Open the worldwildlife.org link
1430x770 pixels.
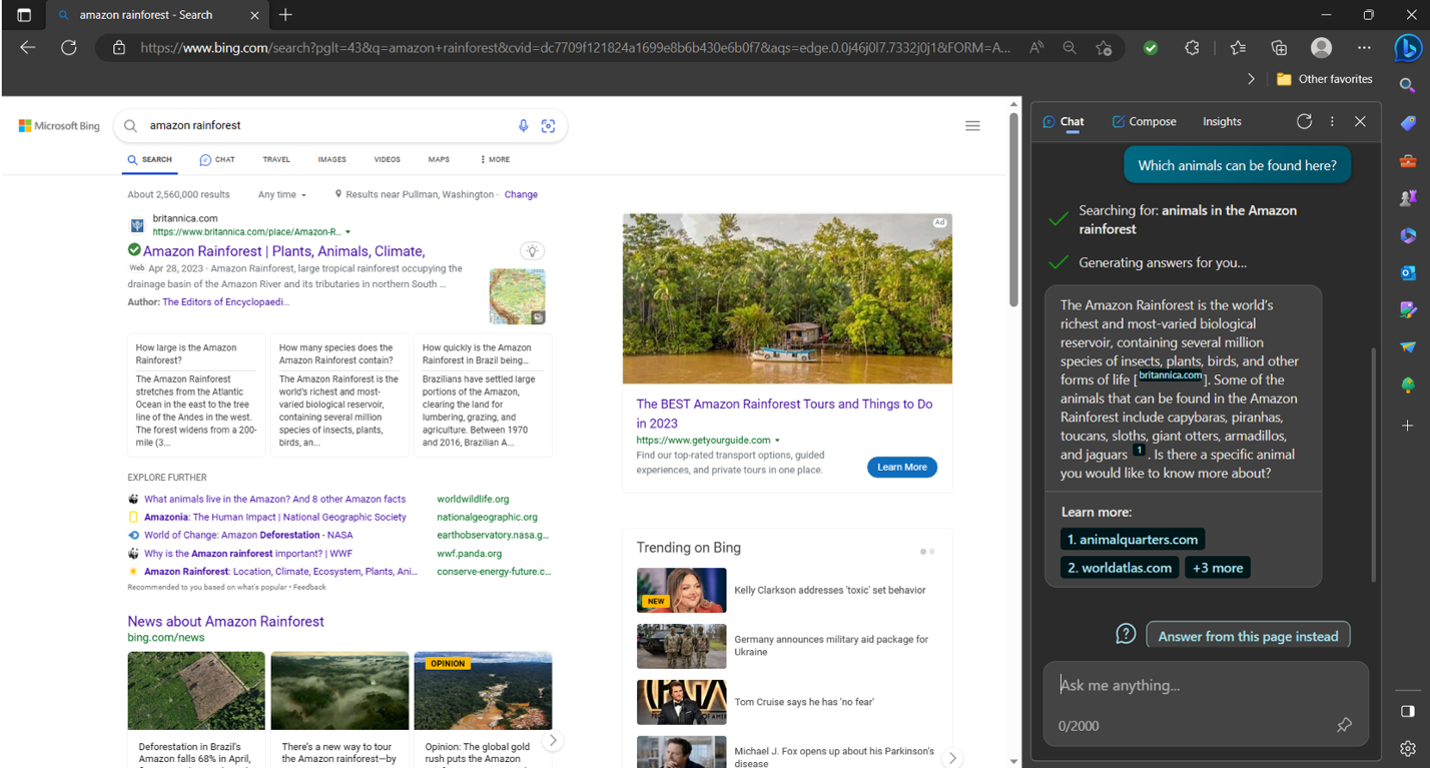[471, 497]
